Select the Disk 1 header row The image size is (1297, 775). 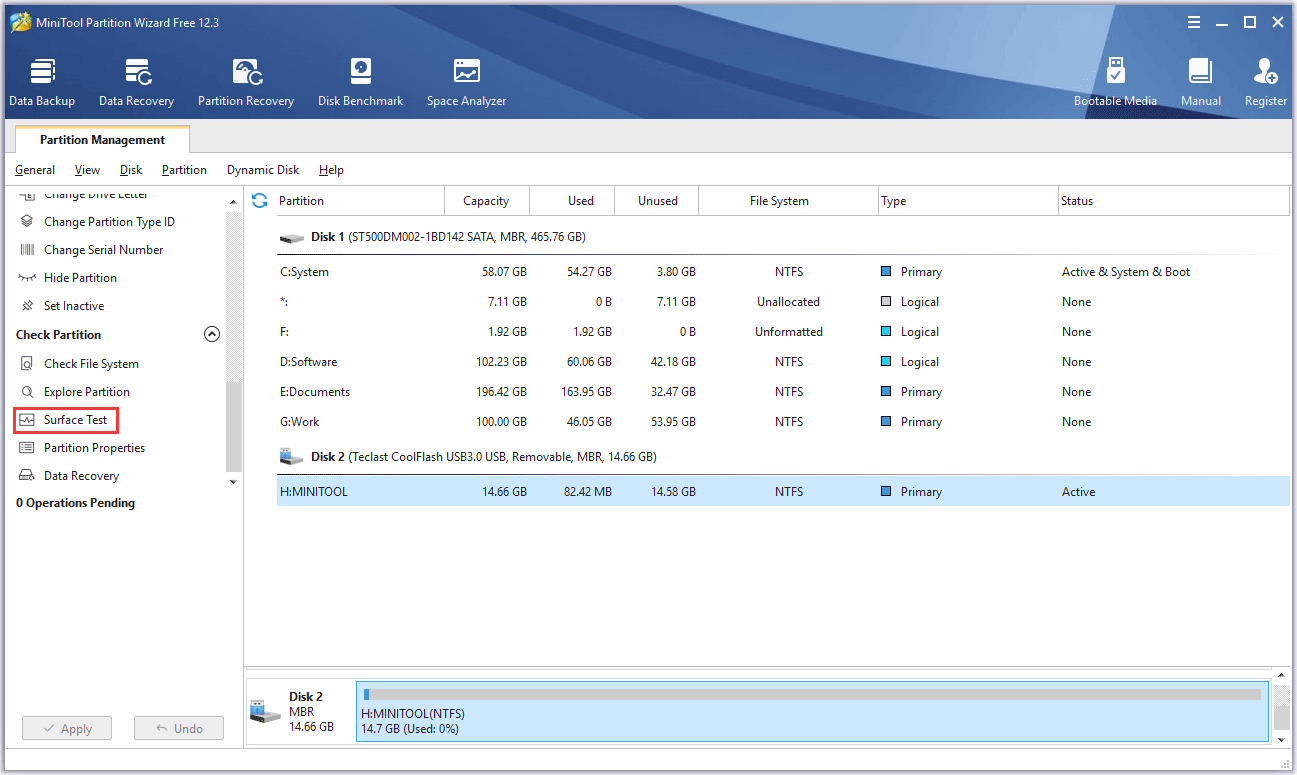click(x=783, y=237)
